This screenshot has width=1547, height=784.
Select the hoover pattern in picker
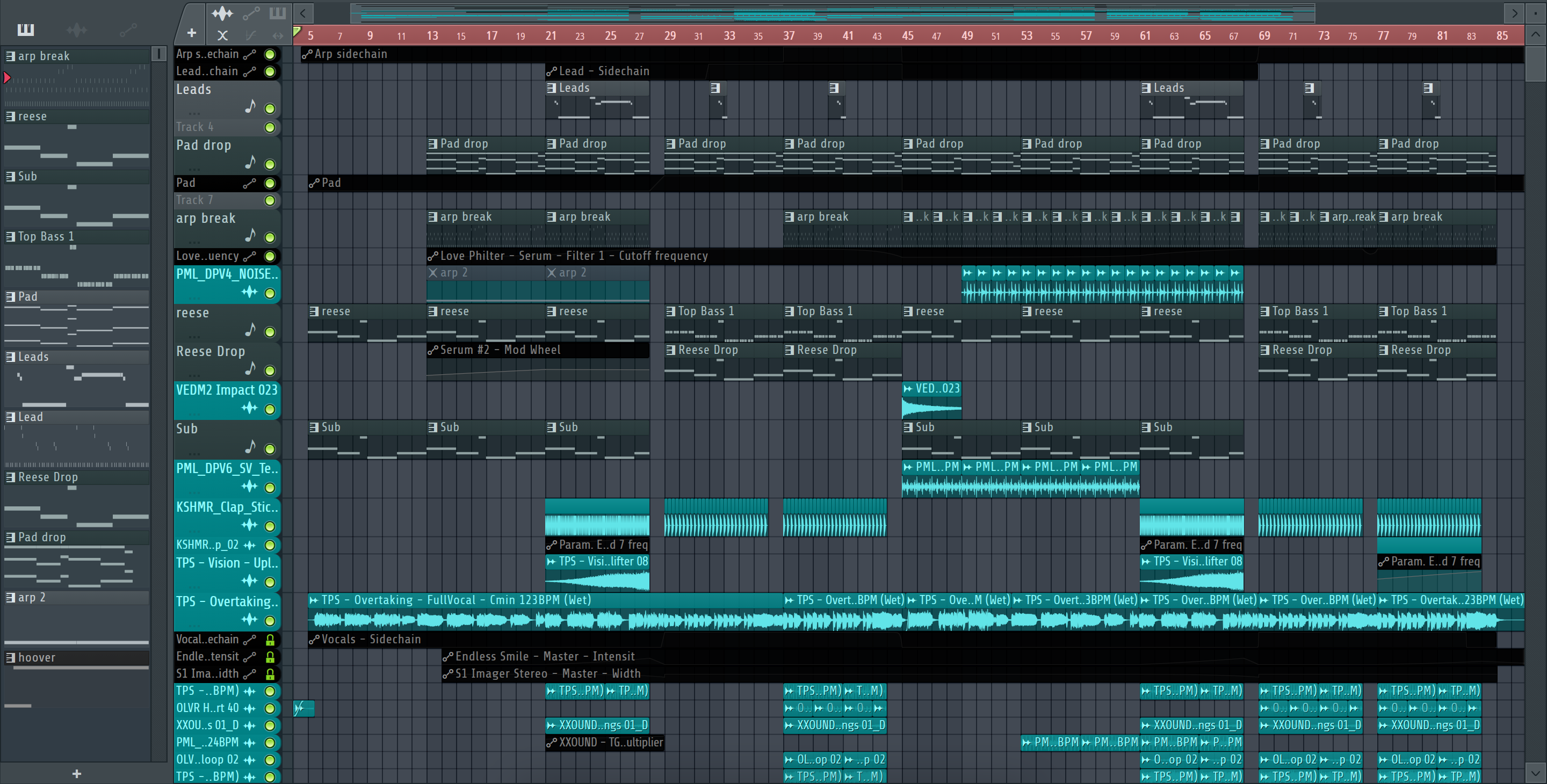[76, 658]
